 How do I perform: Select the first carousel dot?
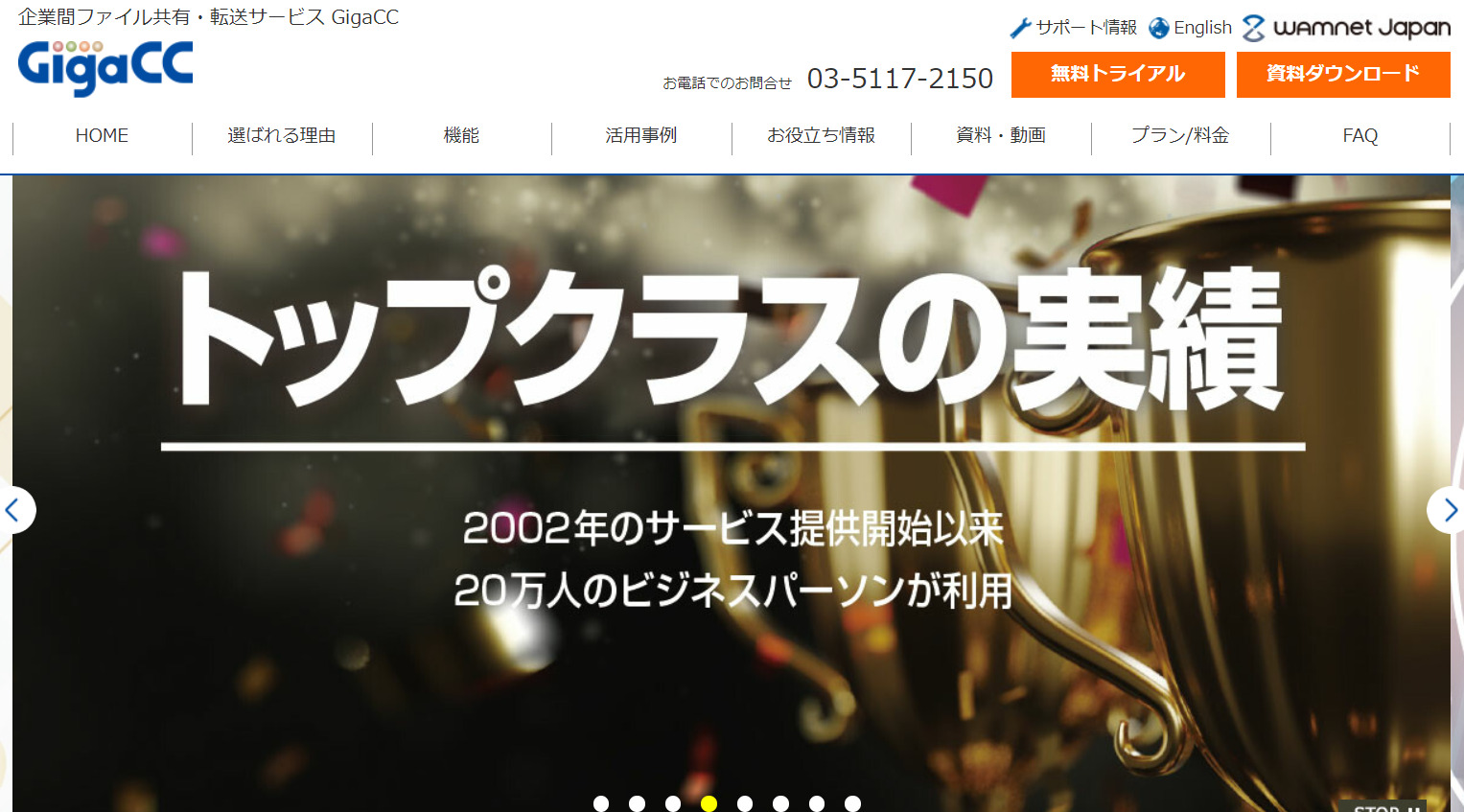[601, 803]
